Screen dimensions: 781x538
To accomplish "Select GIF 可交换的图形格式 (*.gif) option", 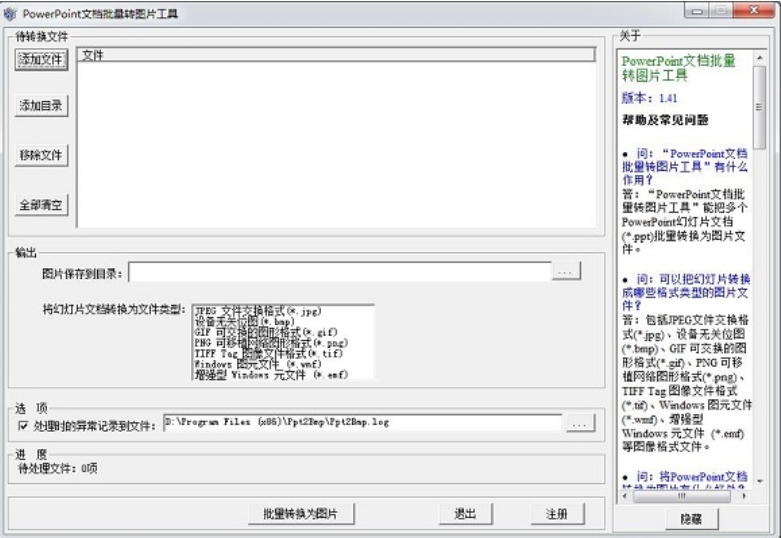I will point(266,332).
